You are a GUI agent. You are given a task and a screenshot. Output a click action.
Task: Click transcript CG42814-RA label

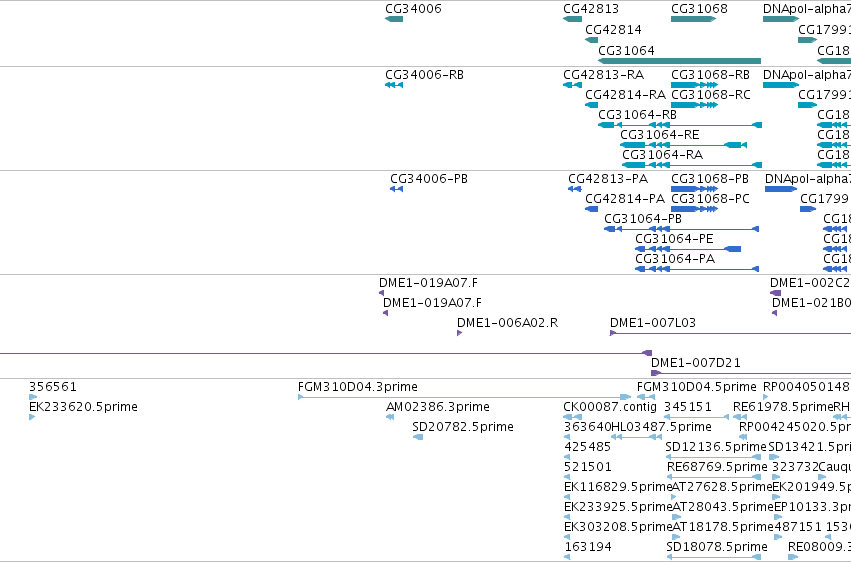[x=625, y=95]
